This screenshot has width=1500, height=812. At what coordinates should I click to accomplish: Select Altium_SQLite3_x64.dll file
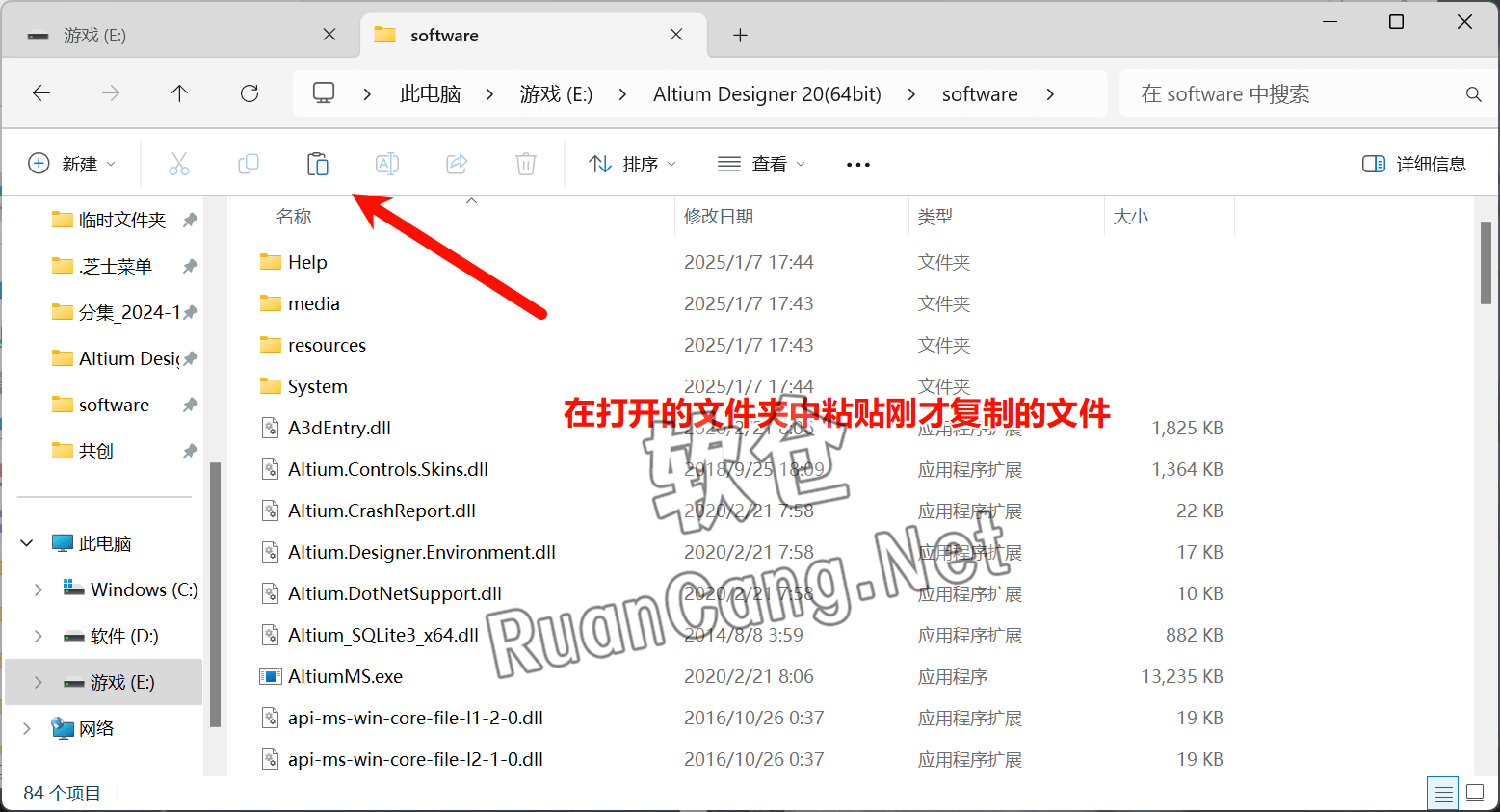point(383,635)
